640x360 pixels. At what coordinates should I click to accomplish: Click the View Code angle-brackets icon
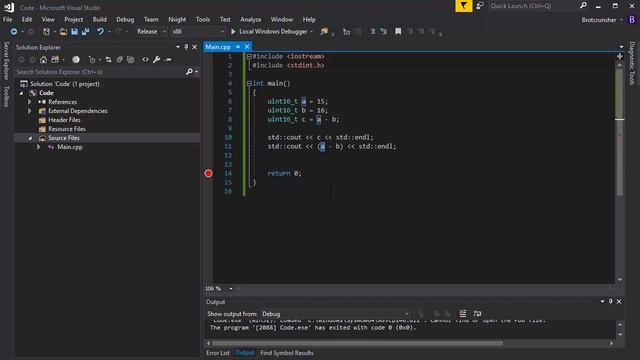tap(145, 60)
